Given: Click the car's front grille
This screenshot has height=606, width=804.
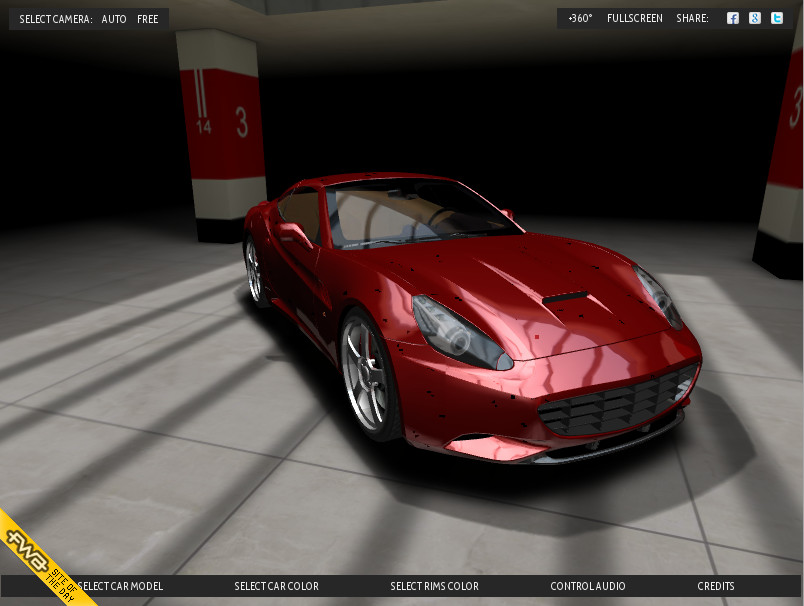Looking at the screenshot, I should point(617,402).
